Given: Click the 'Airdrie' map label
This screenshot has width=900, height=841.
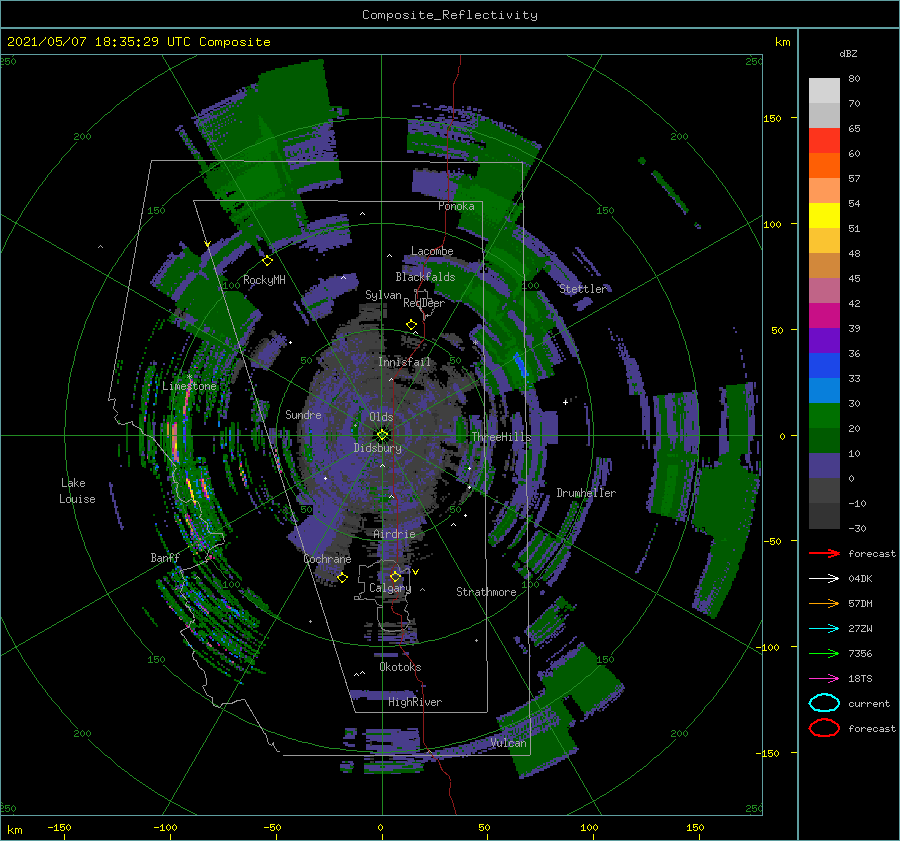Looking at the screenshot, I should point(394,534).
